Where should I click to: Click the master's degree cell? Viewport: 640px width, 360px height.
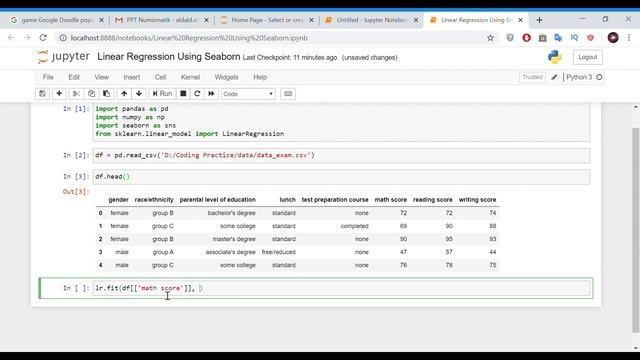pyautogui.click(x=234, y=239)
